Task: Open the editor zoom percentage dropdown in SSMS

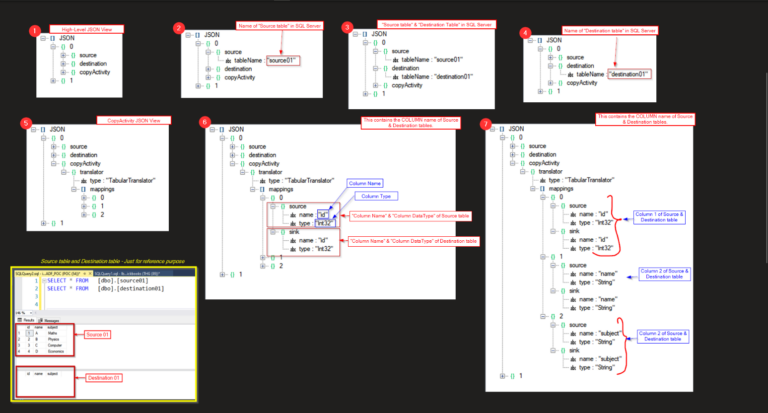Action: tap(31, 313)
